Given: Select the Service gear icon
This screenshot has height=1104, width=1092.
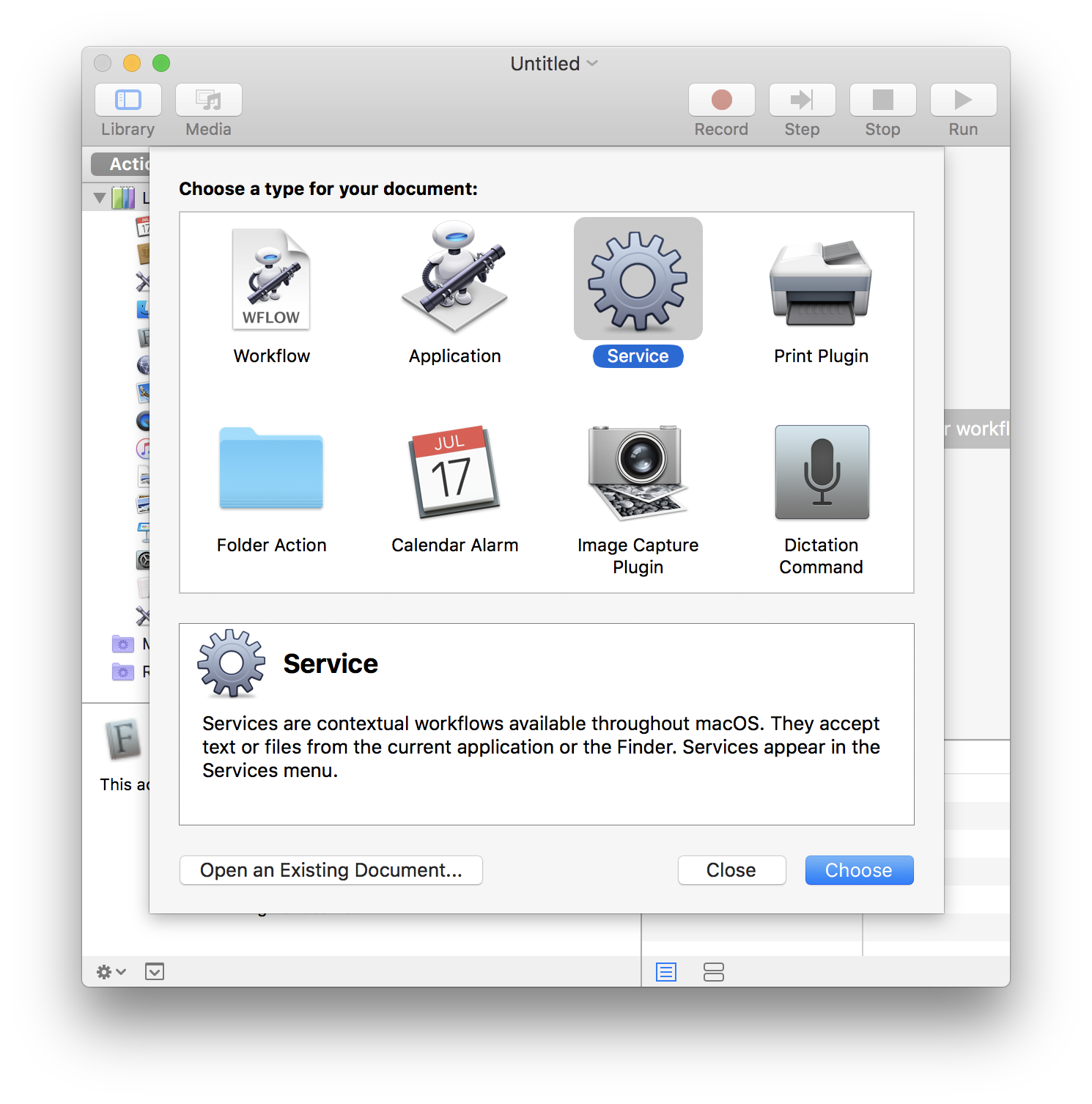Looking at the screenshot, I should (638, 279).
